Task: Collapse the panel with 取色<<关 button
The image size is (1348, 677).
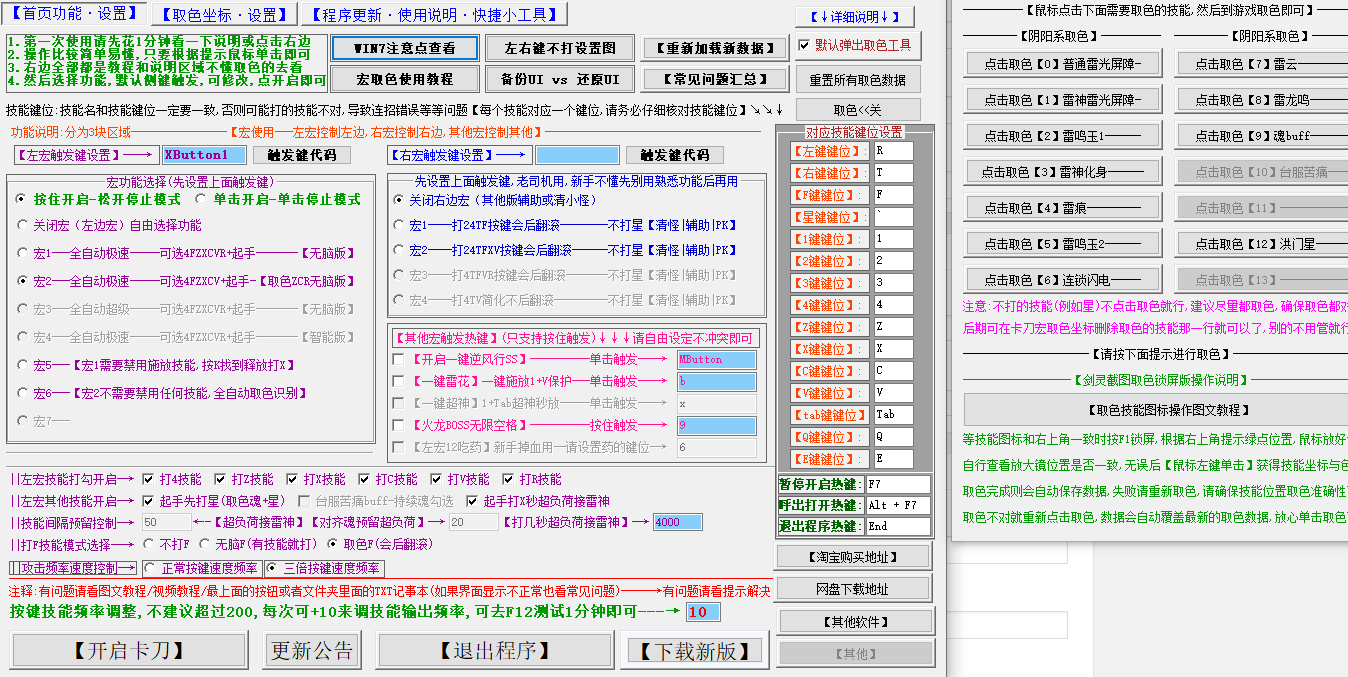Action: pos(857,110)
